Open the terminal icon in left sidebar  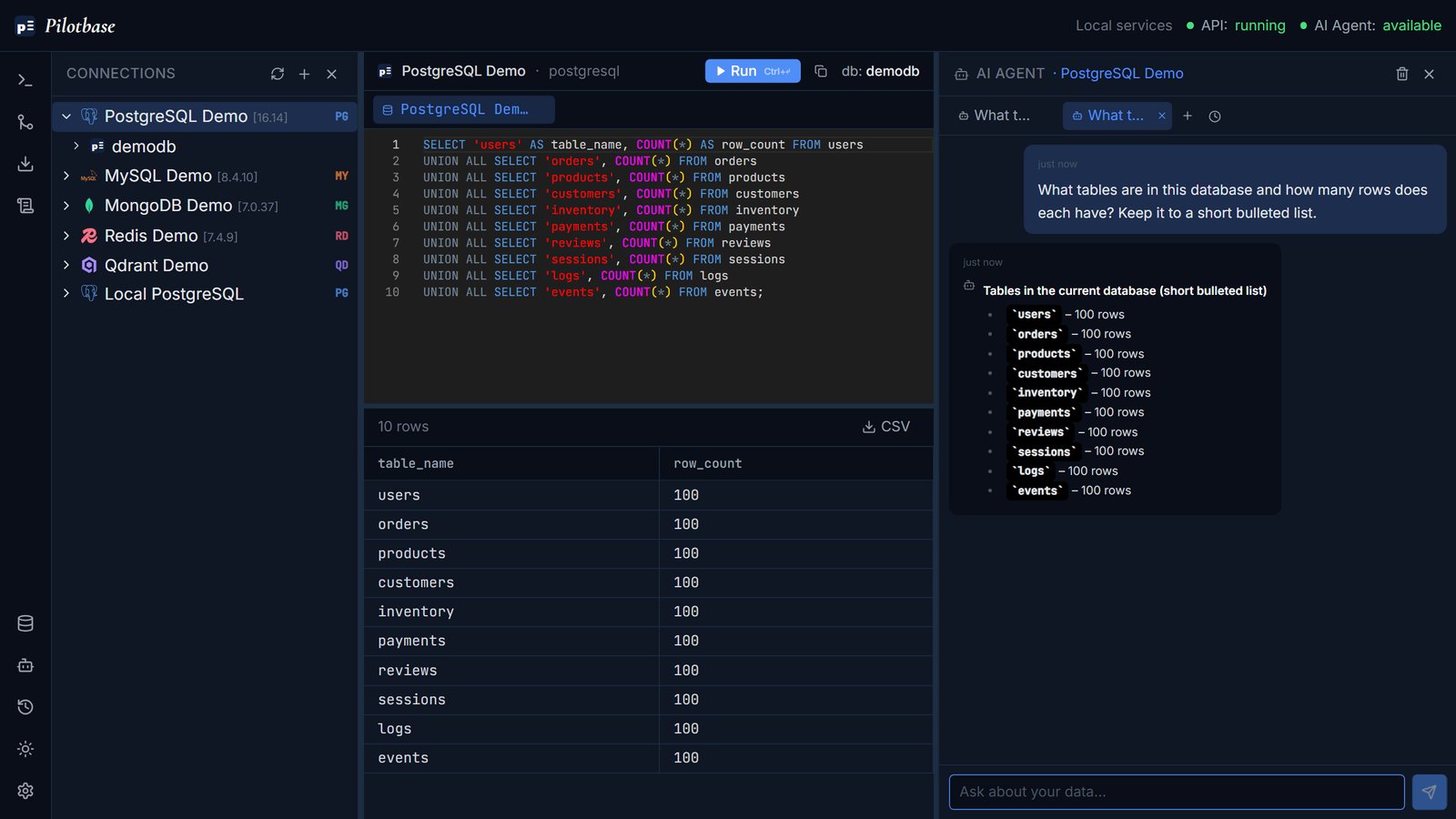pos(25,80)
